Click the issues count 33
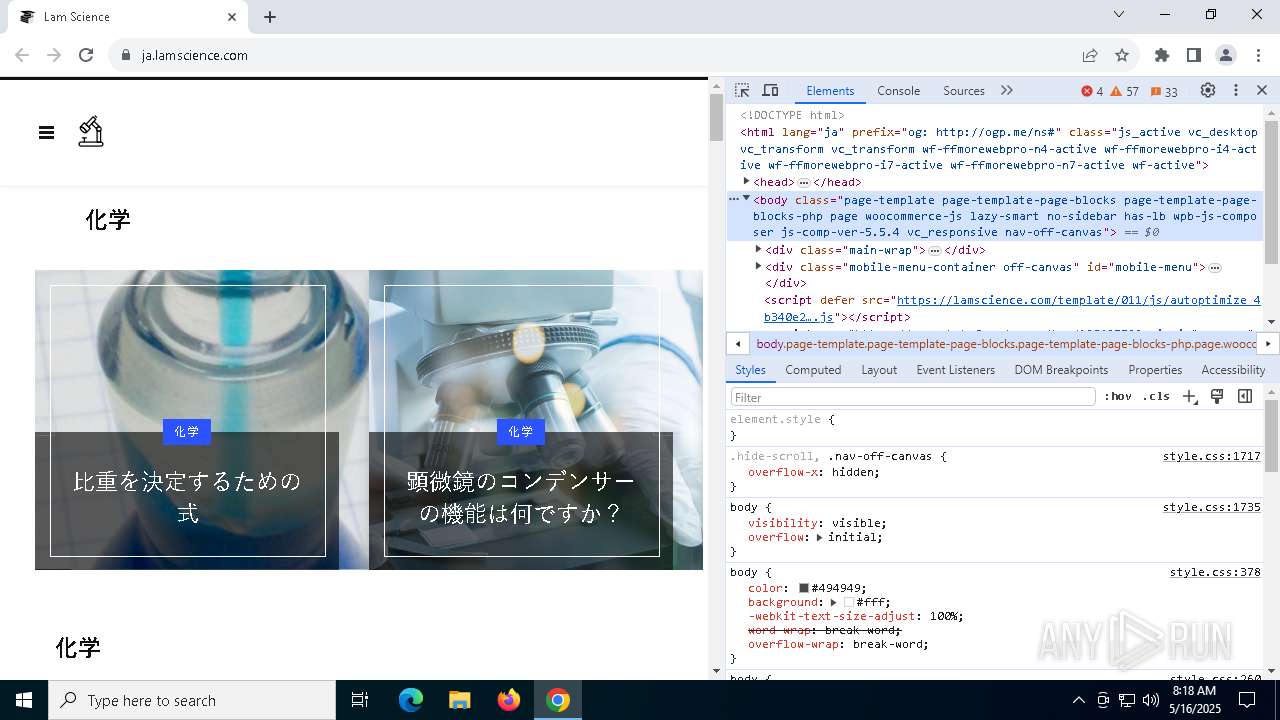The image size is (1280, 720). pos(1164,91)
